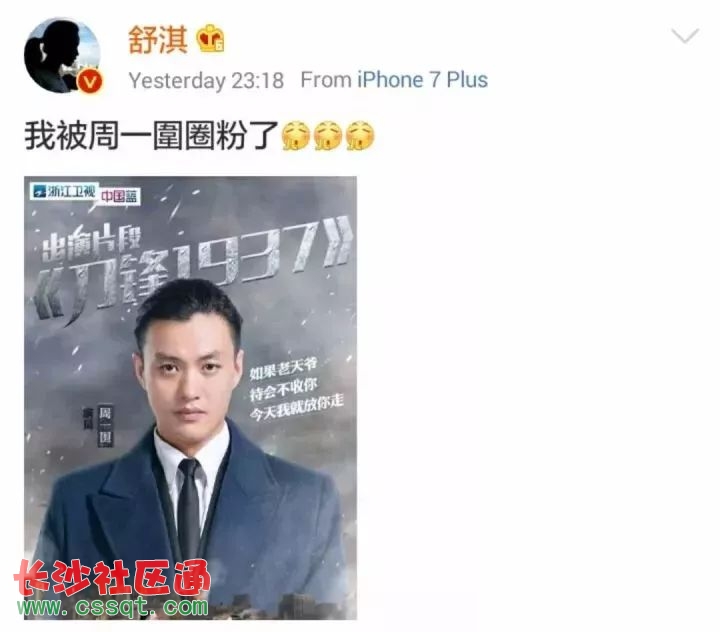Tap the quote text 如果老天爷

pyautogui.click(x=283, y=369)
